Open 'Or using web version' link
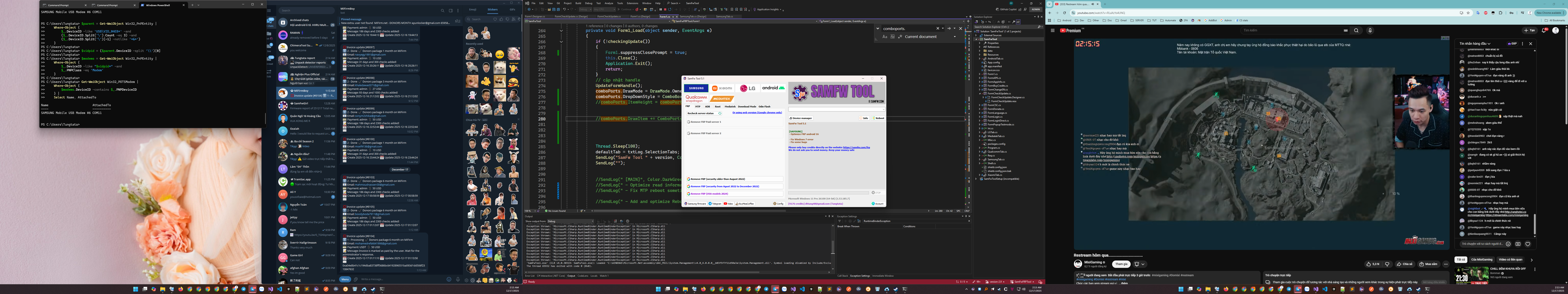Image resolution: width=1568 pixels, height=294 pixels. (757, 113)
